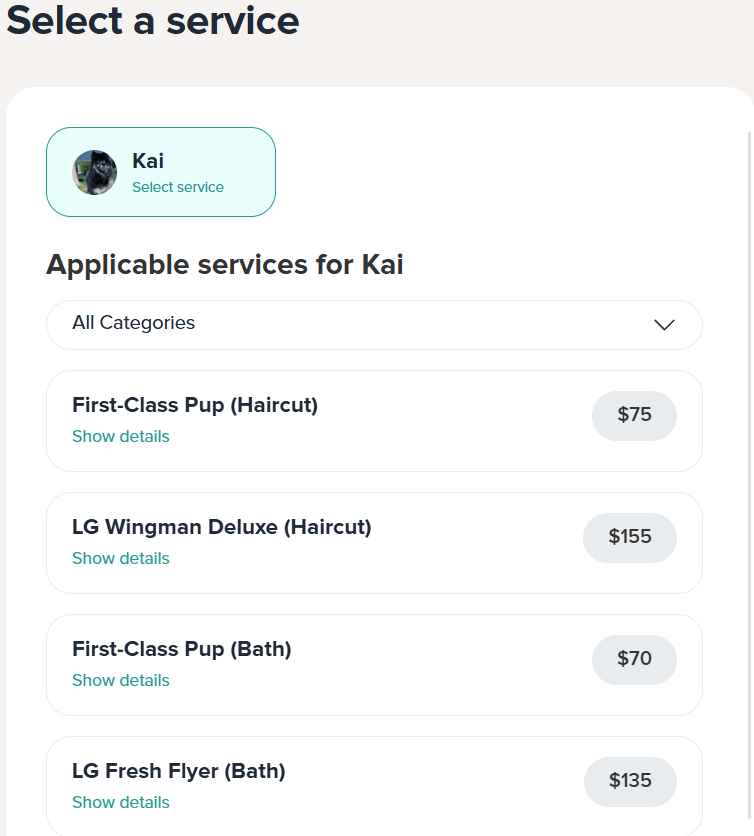Viewport: 754px width, 836px height.
Task: Open the All Categories dropdown
Action: pyautogui.click(x=374, y=325)
